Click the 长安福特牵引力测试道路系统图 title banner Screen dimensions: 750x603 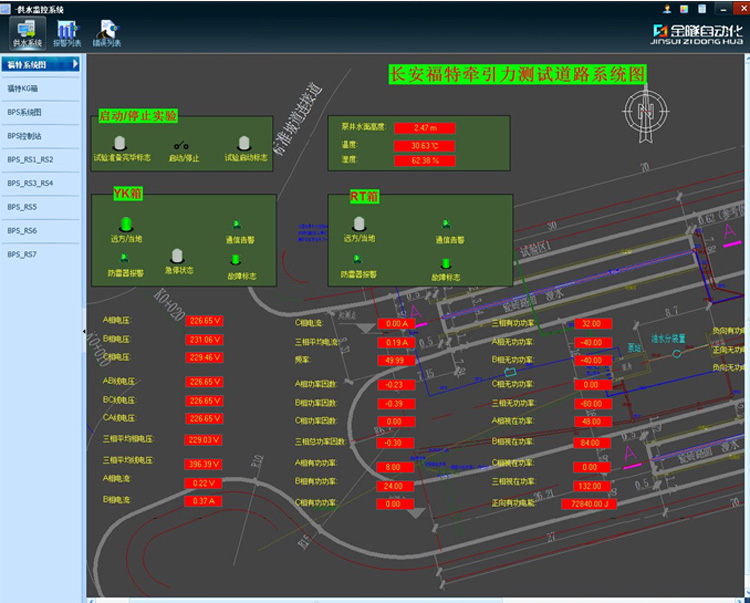click(517, 75)
